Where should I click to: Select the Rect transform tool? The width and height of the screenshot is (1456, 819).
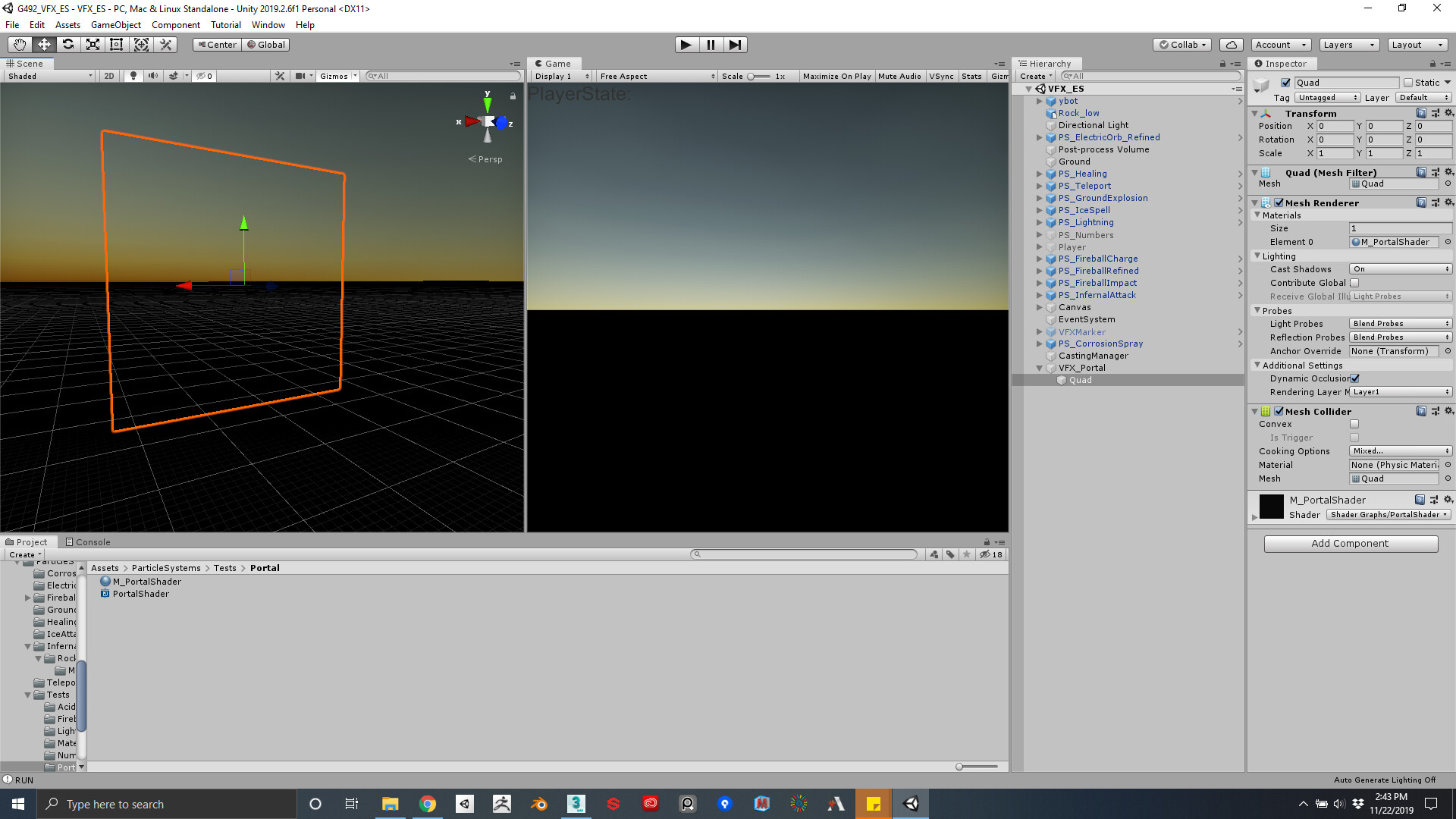click(116, 44)
